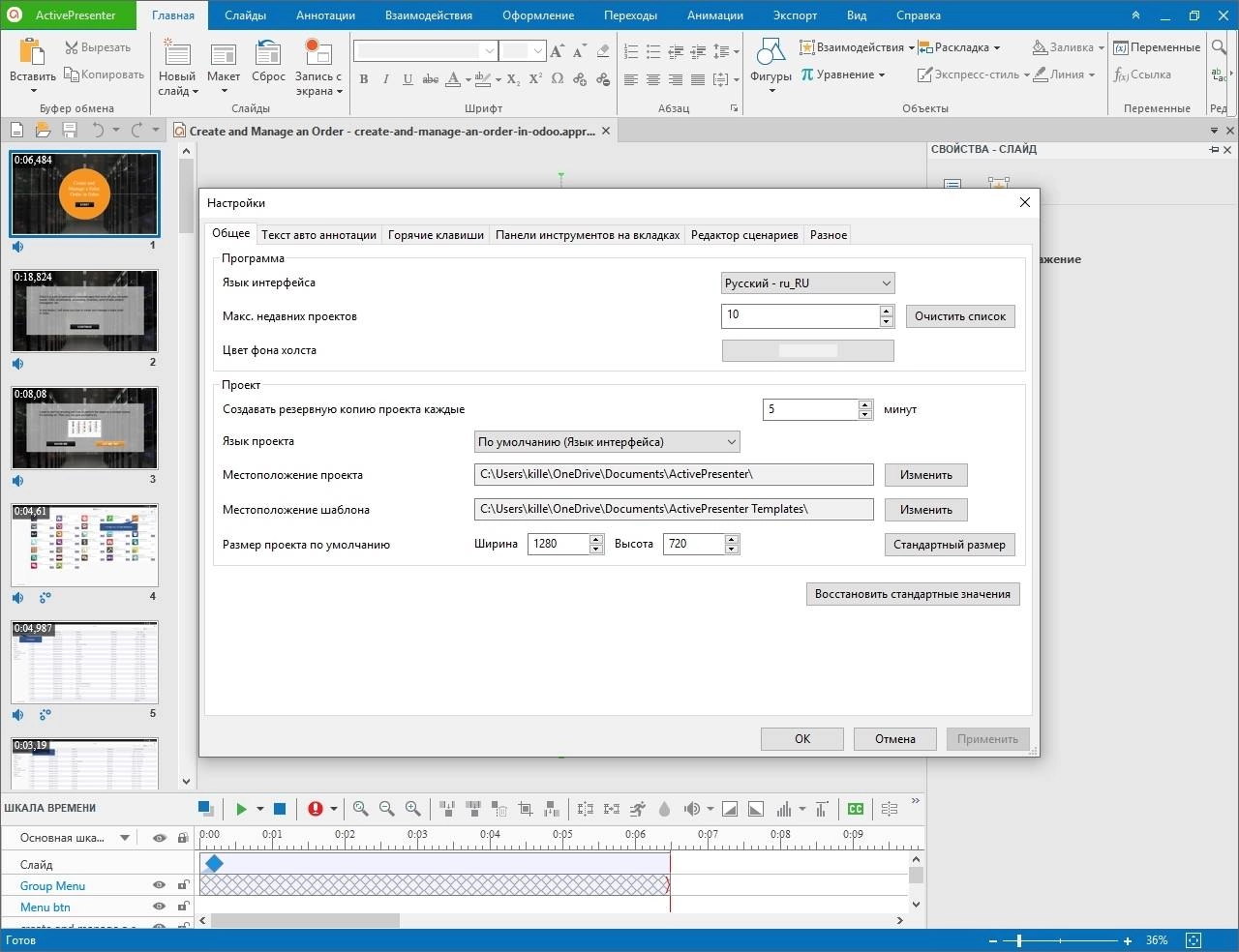Viewport: 1239px width, 952px height.
Task: Select slide 4 thumbnail
Action: click(84, 545)
